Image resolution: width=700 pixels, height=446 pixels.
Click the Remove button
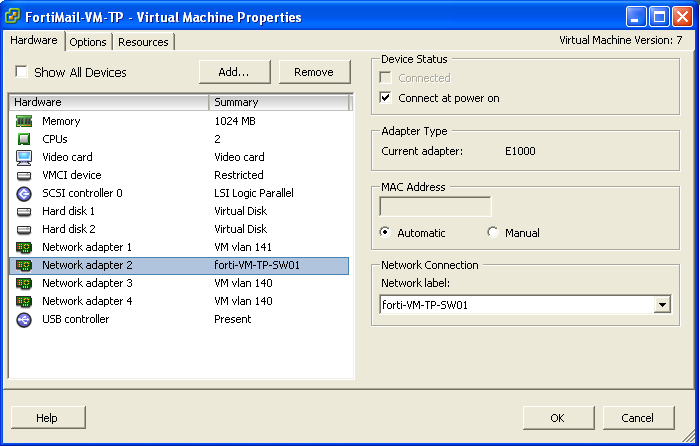[314, 72]
